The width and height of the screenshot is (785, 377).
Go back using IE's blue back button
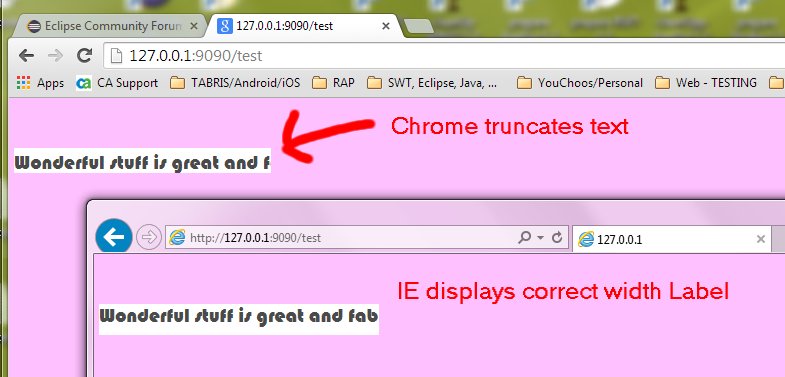(114, 237)
